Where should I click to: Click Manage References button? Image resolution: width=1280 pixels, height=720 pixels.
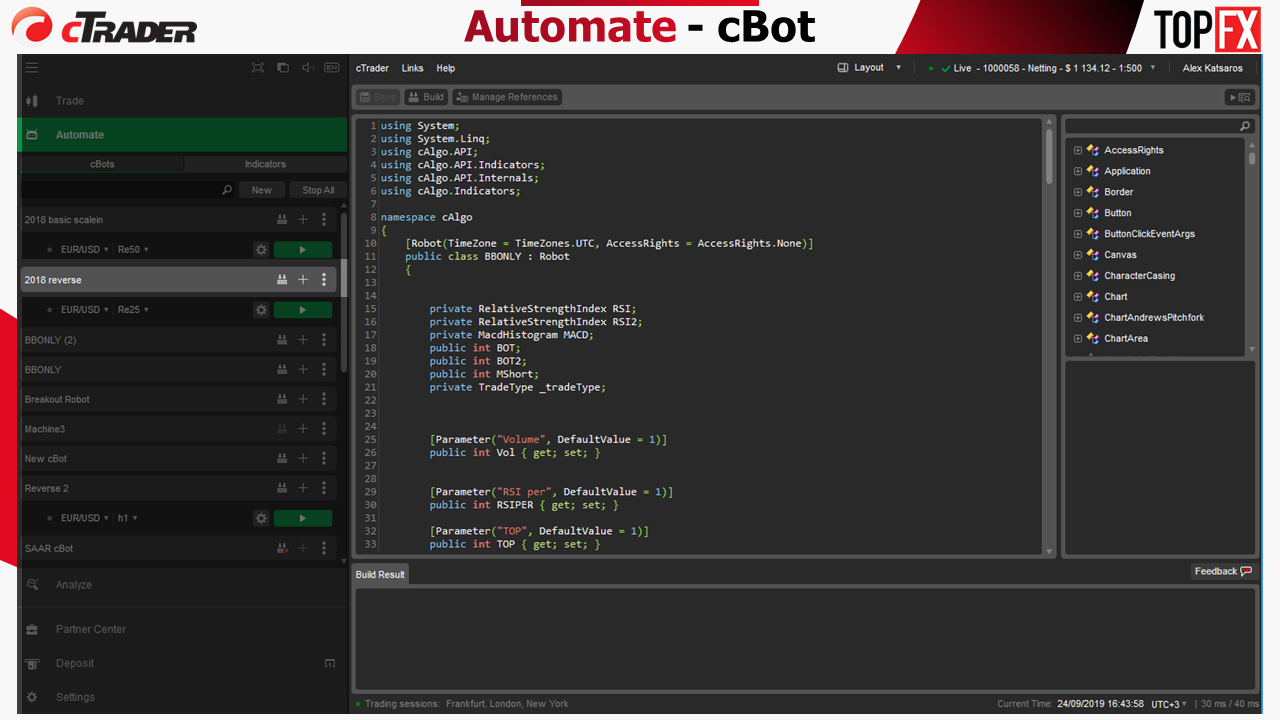pyautogui.click(x=507, y=97)
